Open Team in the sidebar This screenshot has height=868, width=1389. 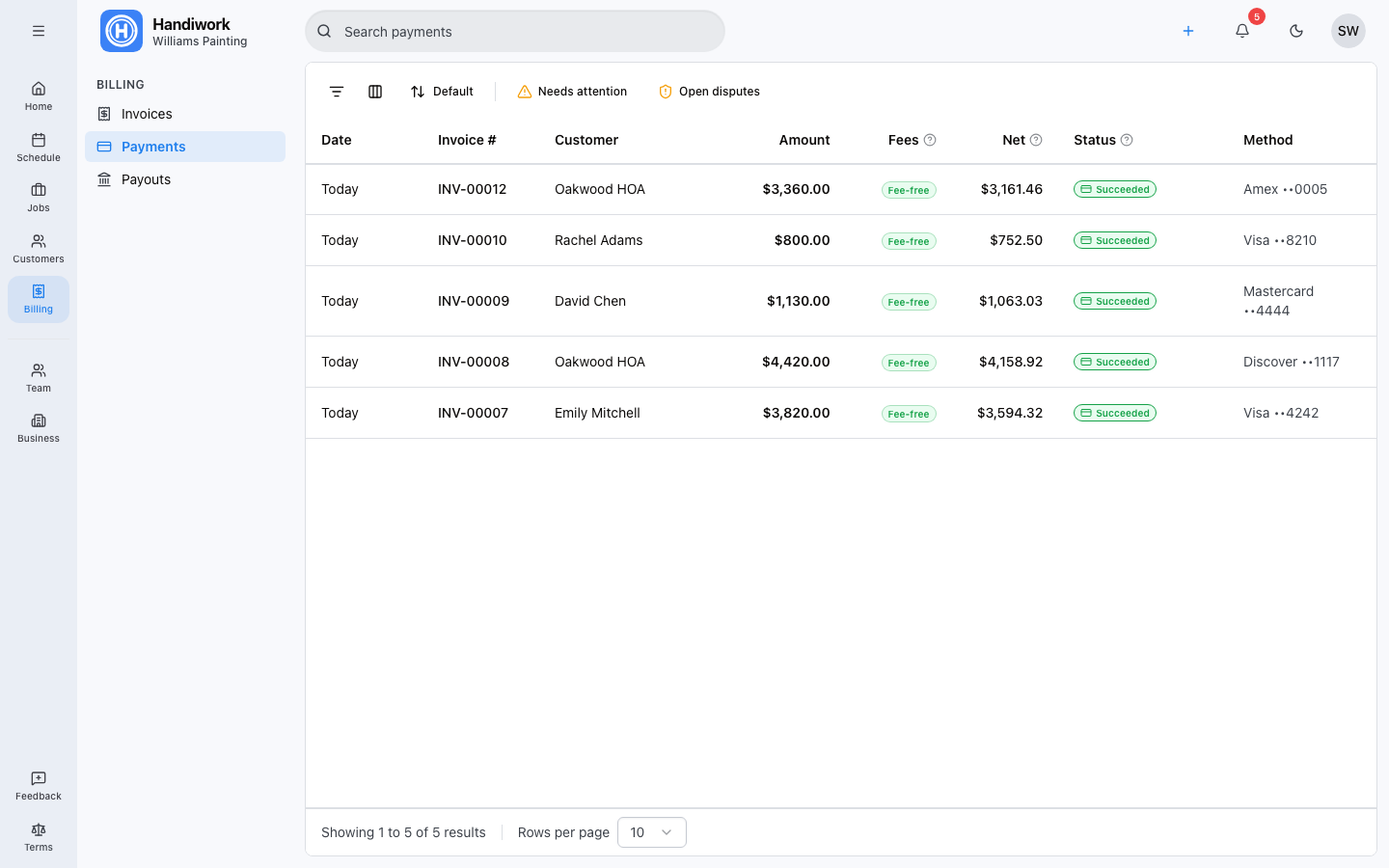[39, 378]
